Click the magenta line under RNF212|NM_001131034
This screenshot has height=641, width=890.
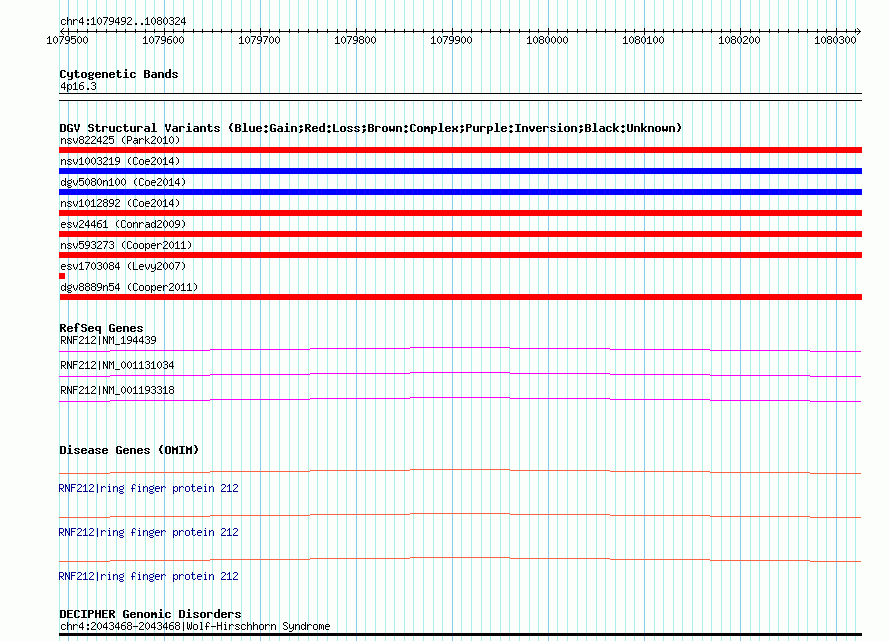click(x=460, y=374)
